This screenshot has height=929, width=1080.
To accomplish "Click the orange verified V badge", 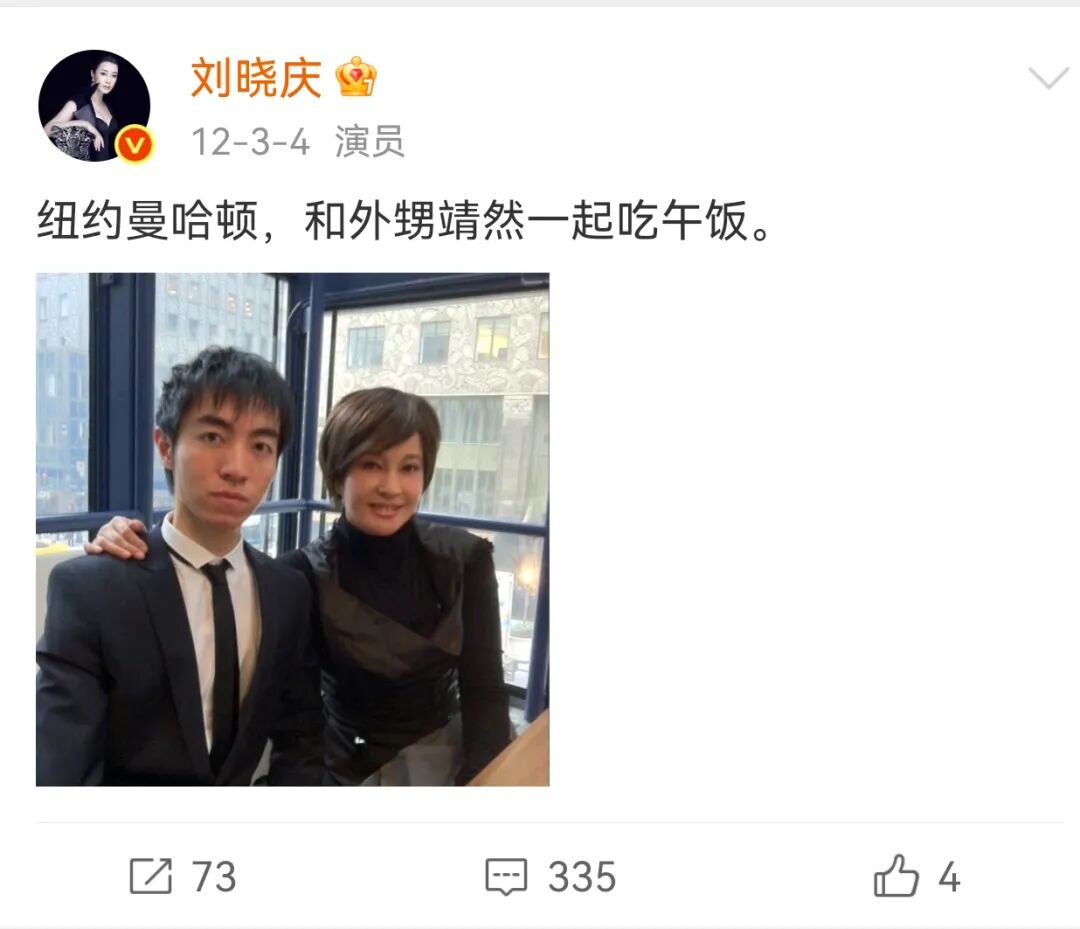I will click(134, 145).
